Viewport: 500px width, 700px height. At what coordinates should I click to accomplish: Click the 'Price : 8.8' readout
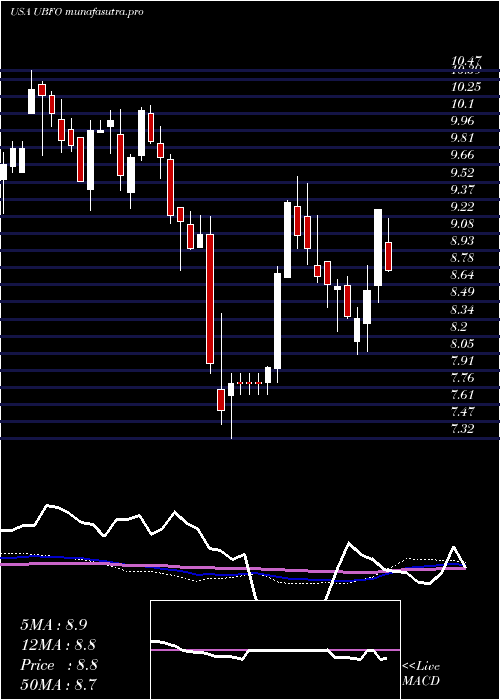pos(58,665)
